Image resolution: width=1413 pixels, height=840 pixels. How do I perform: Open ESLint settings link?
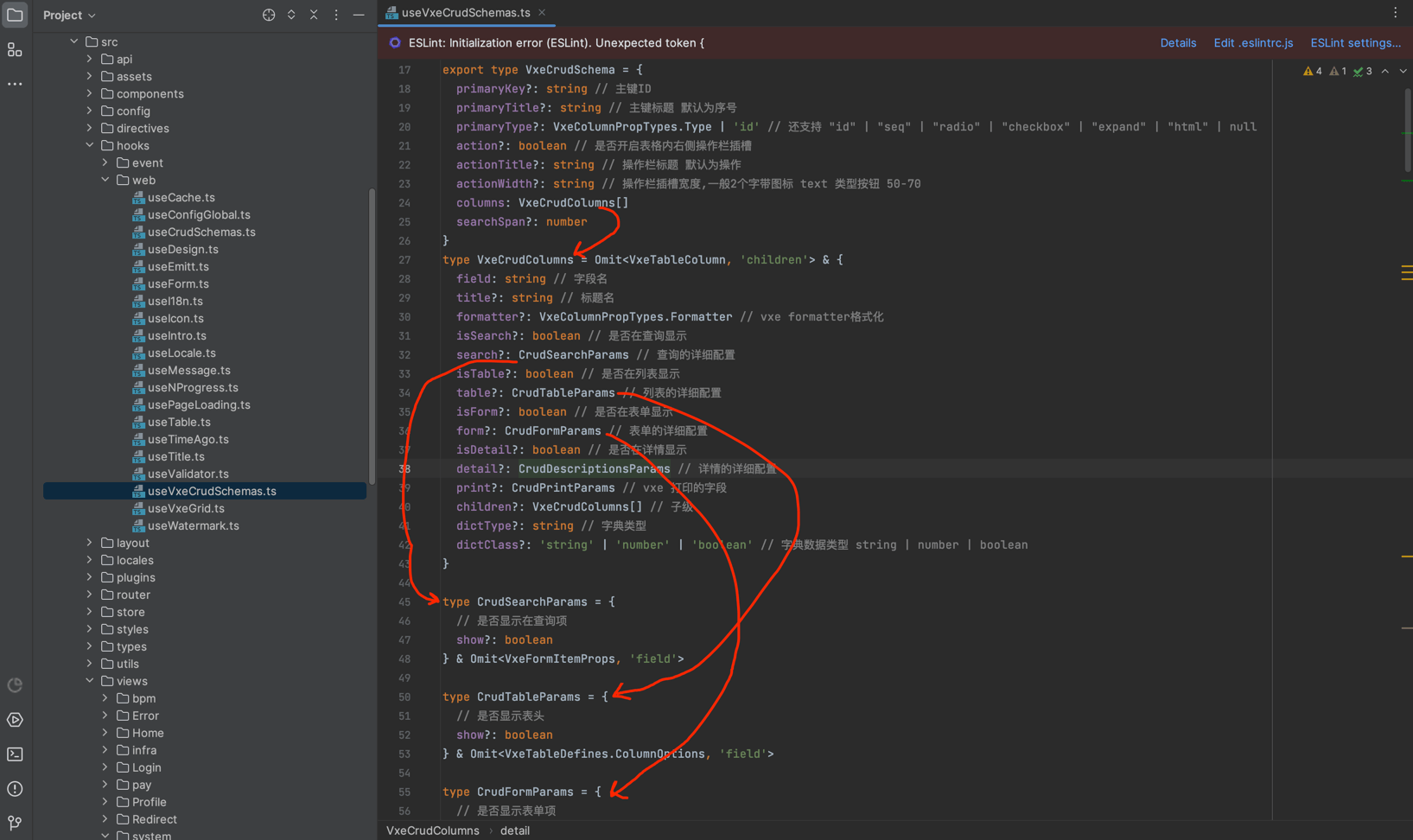click(1354, 42)
